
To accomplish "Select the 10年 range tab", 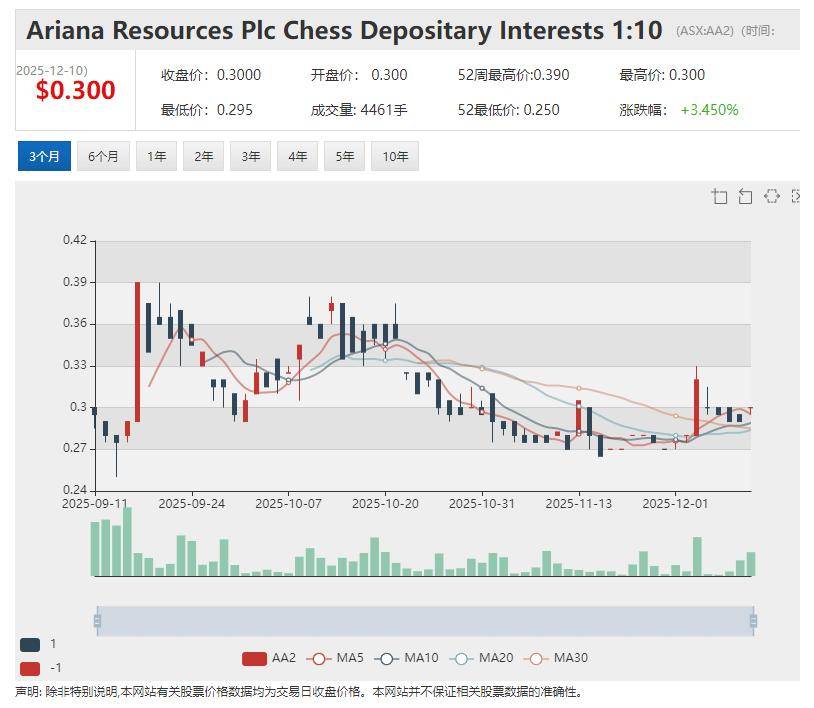I will point(395,156).
